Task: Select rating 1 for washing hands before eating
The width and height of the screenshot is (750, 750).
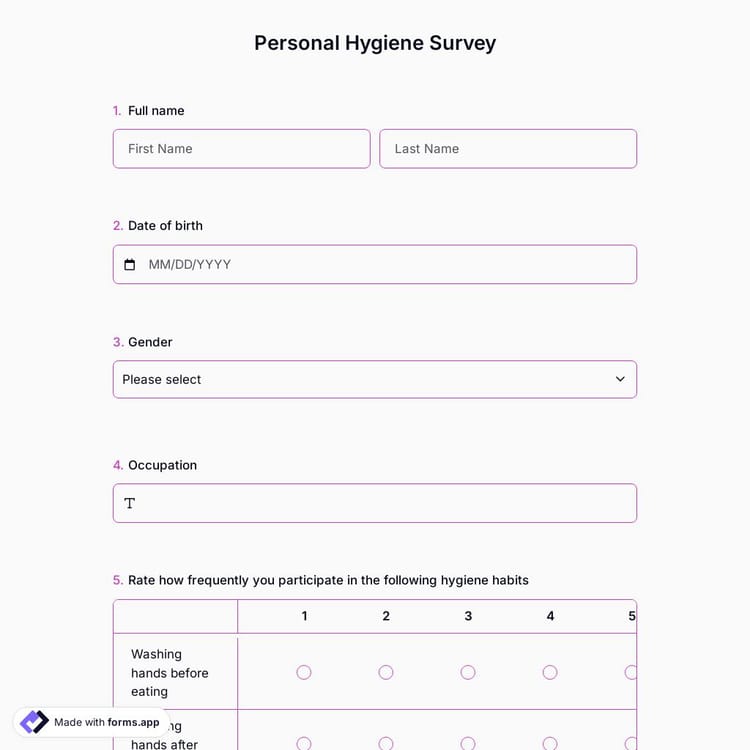Action: 304,672
